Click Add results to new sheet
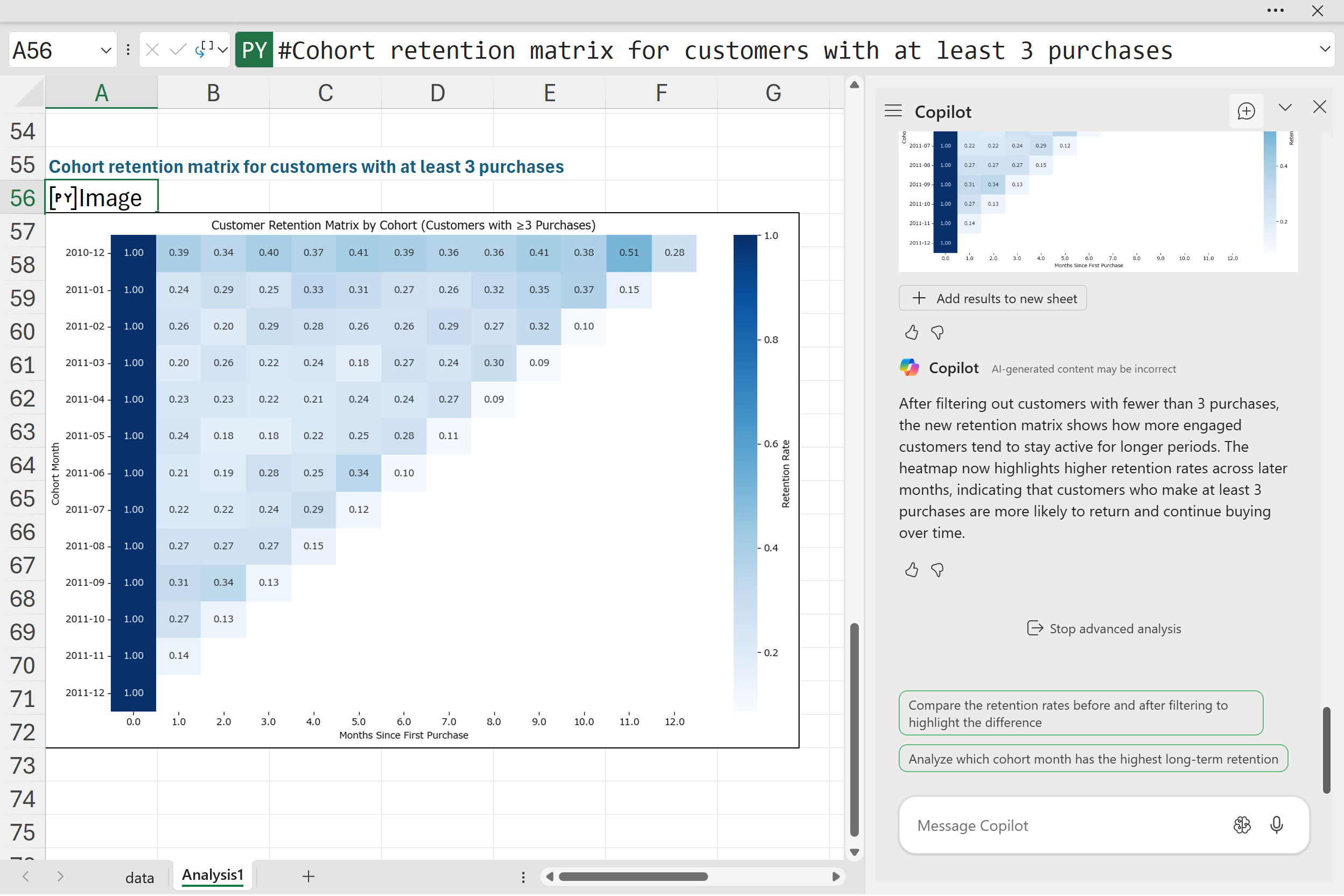This screenshot has width=1344, height=896. (992, 298)
